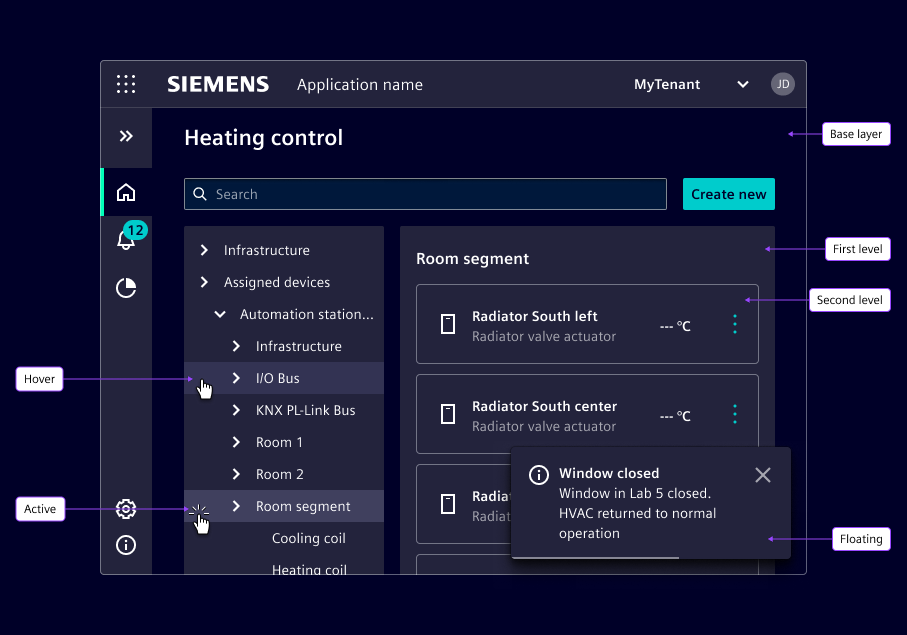Open settings gear in sidebar
Image resolution: width=907 pixels, height=635 pixels.
coord(126,509)
